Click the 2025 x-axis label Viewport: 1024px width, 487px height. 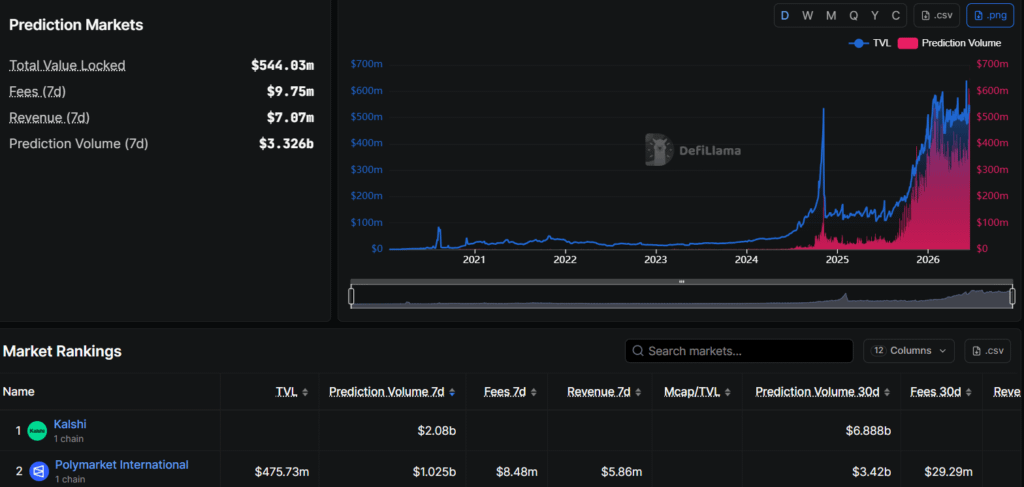coord(837,260)
